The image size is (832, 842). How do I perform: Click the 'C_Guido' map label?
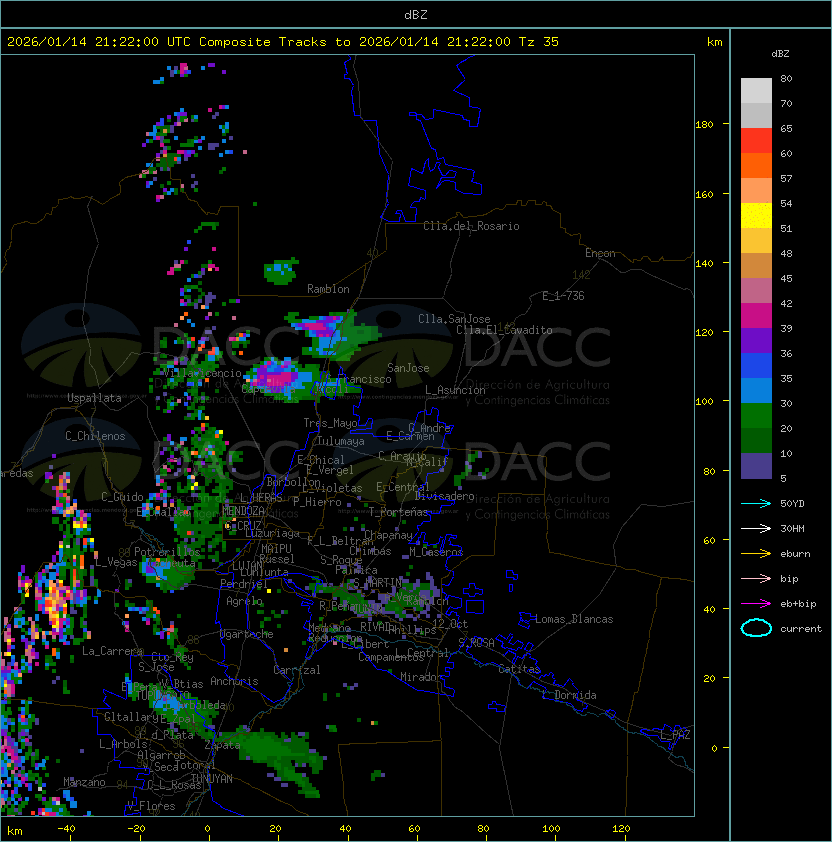[122, 497]
